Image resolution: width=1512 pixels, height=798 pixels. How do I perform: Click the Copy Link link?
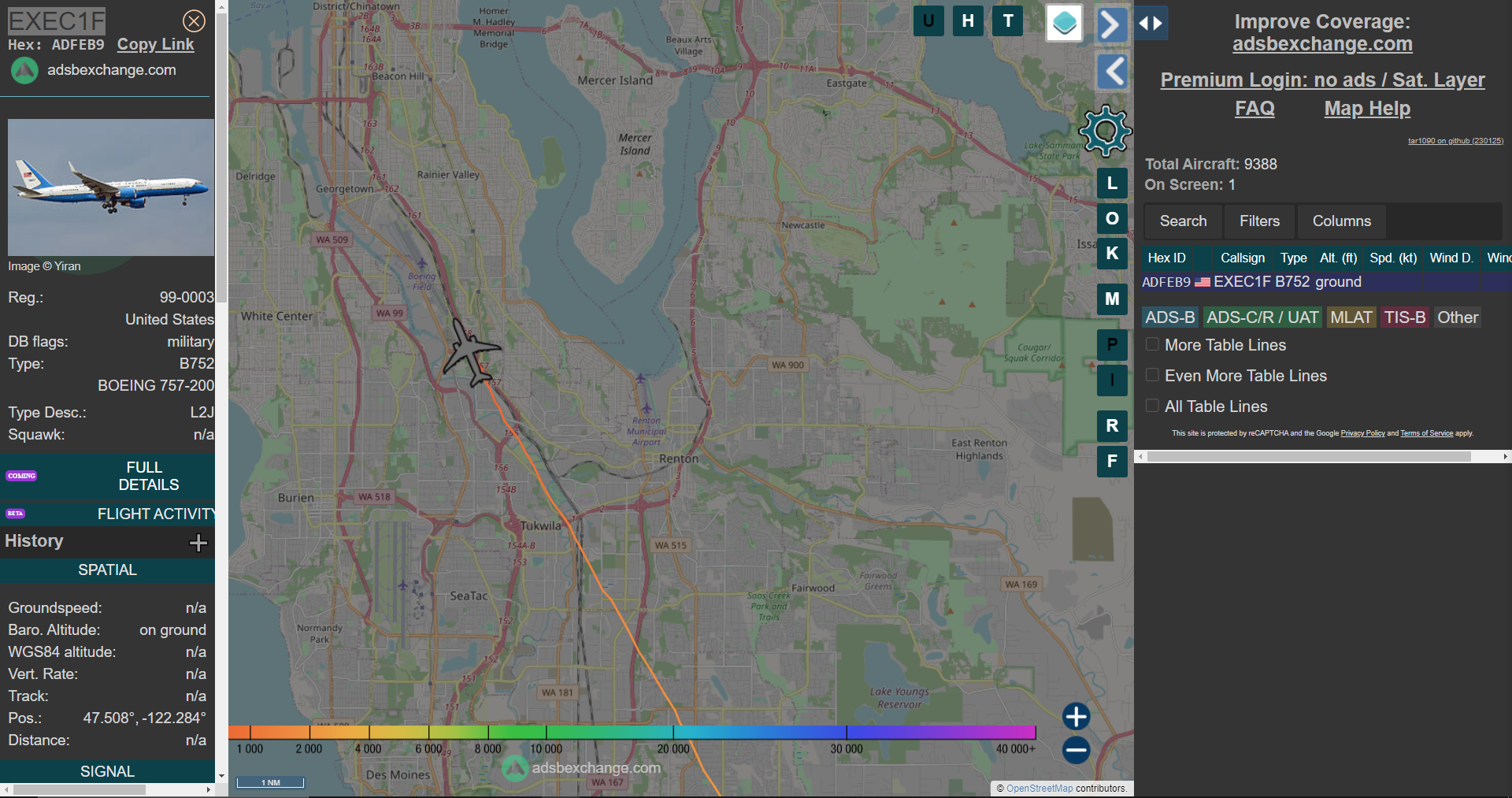point(155,44)
